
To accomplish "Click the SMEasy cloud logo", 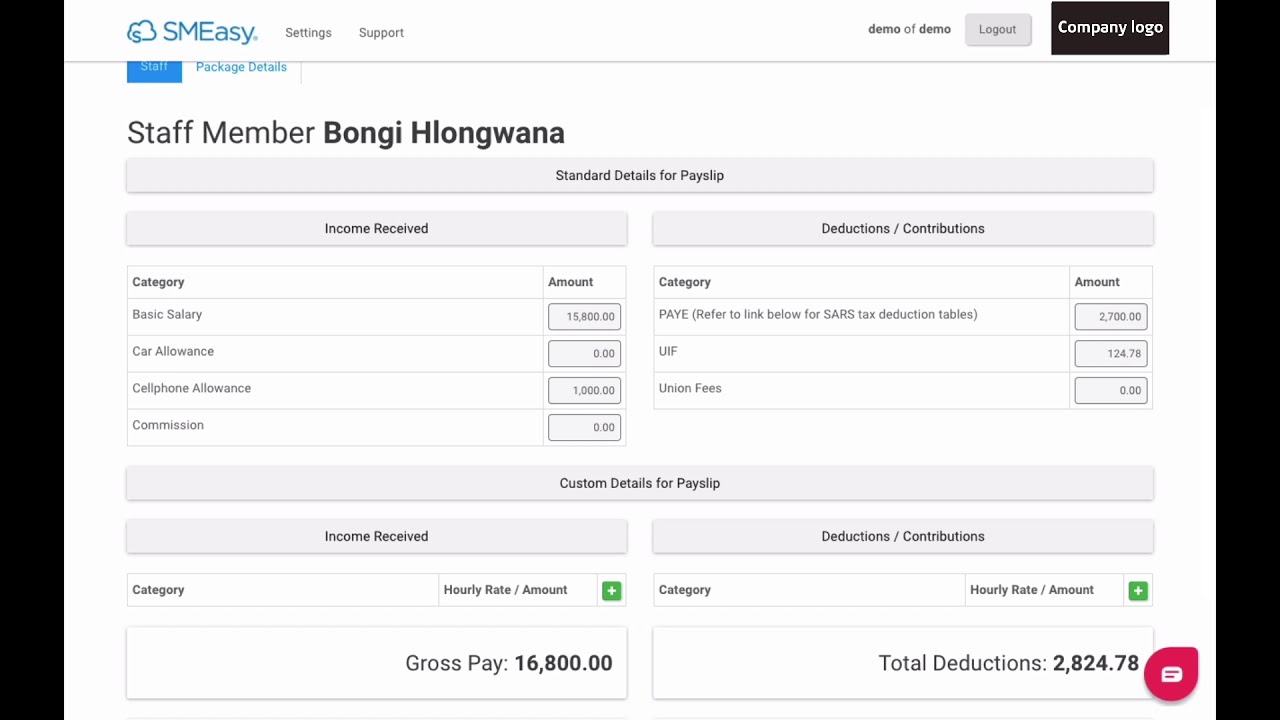I will pyautogui.click(x=192, y=32).
